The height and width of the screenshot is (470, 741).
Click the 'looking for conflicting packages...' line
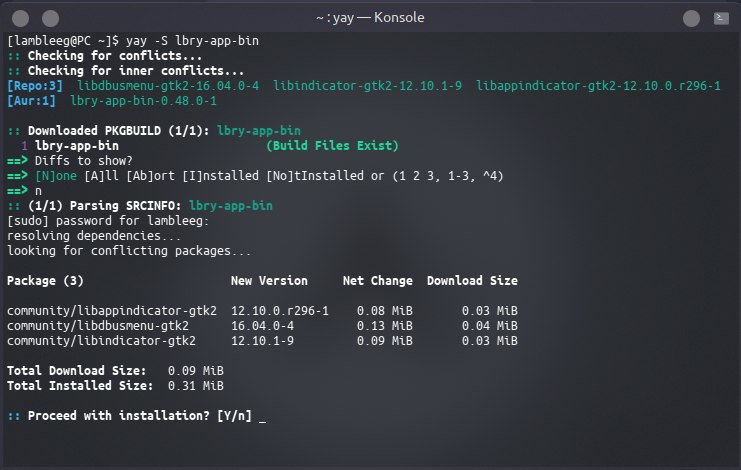click(x=129, y=251)
